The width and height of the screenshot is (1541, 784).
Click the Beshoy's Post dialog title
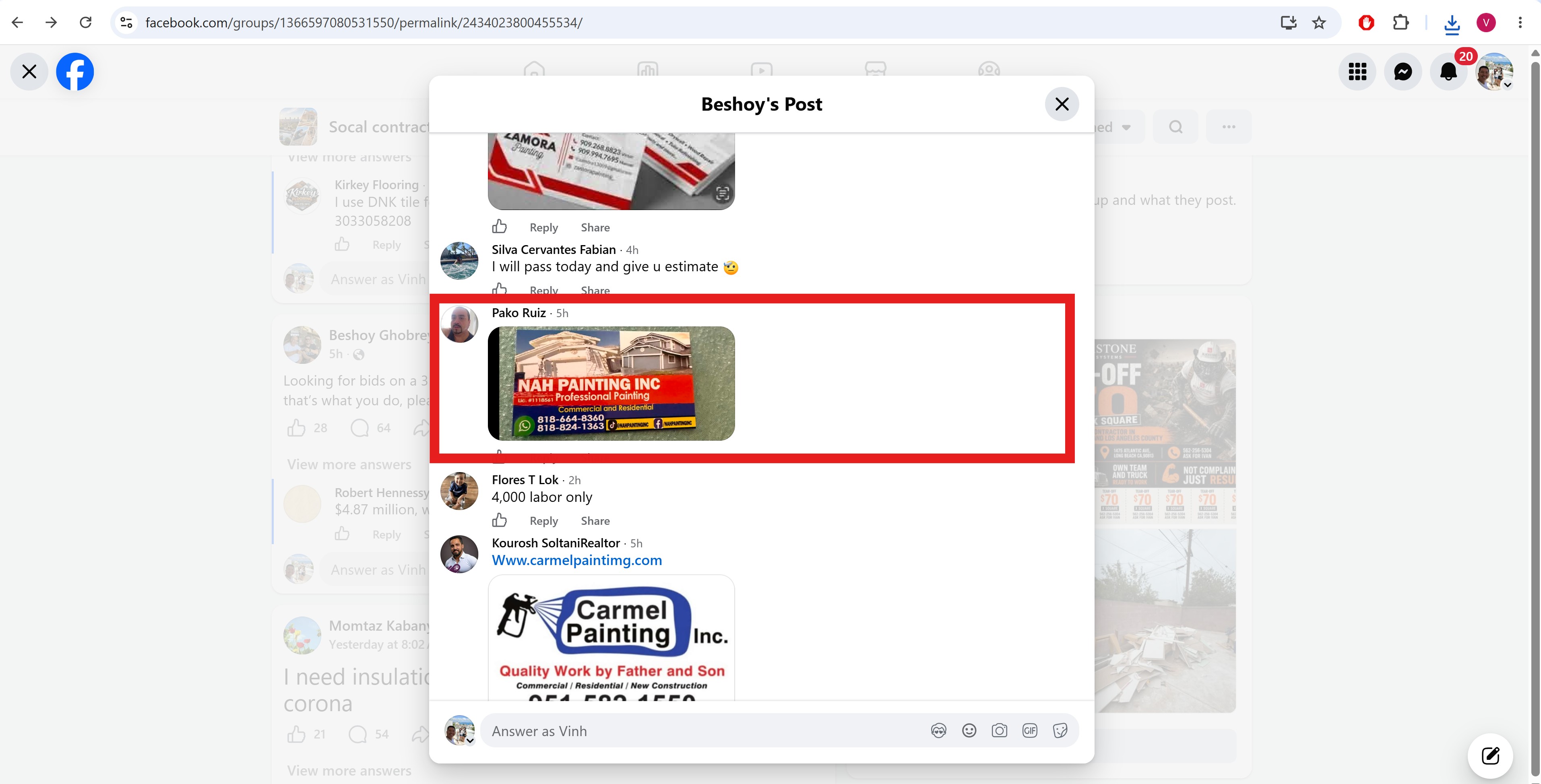[762, 104]
